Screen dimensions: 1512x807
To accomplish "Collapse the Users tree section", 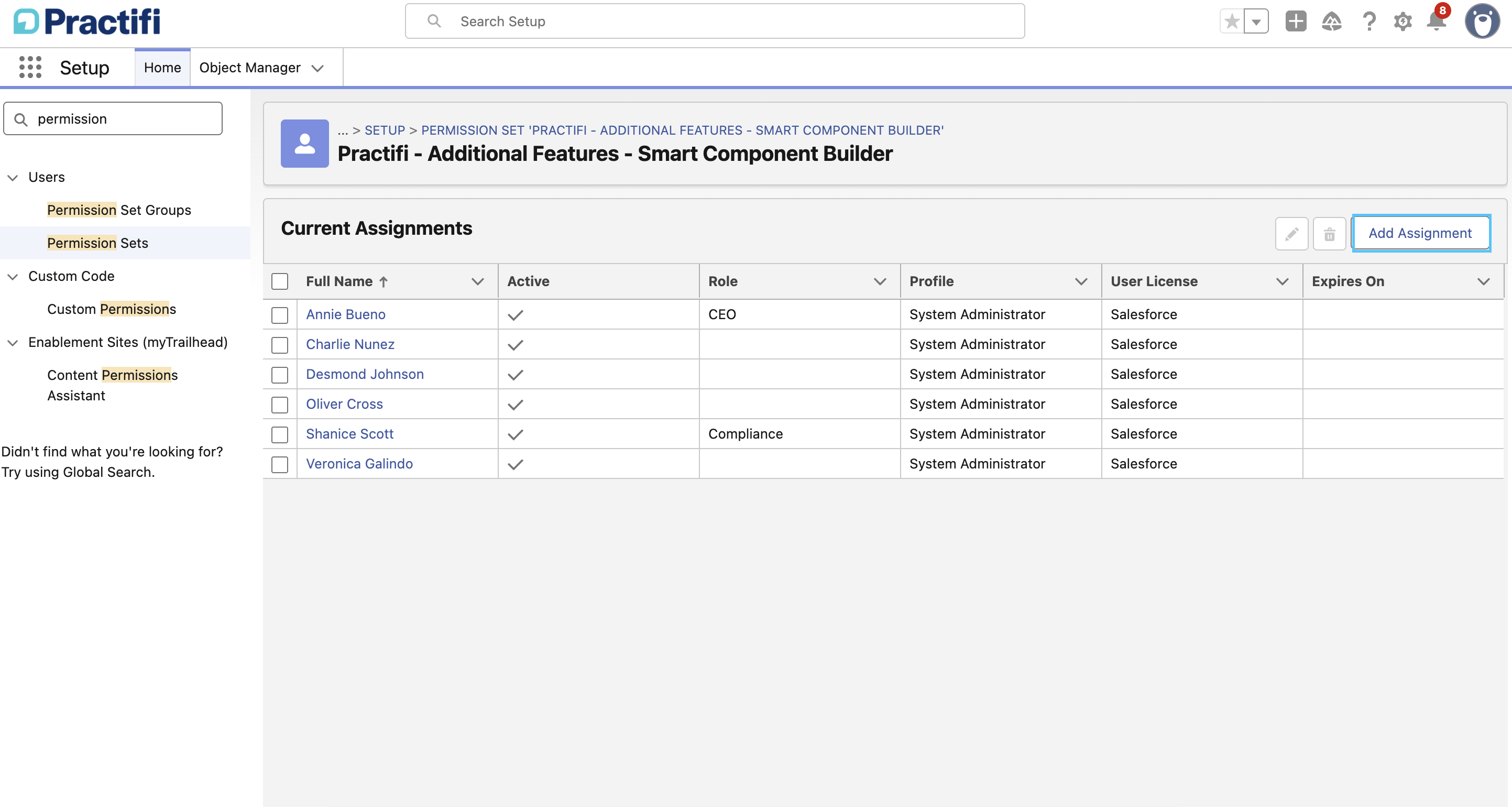I will pyautogui.click(x=13, y=177).
